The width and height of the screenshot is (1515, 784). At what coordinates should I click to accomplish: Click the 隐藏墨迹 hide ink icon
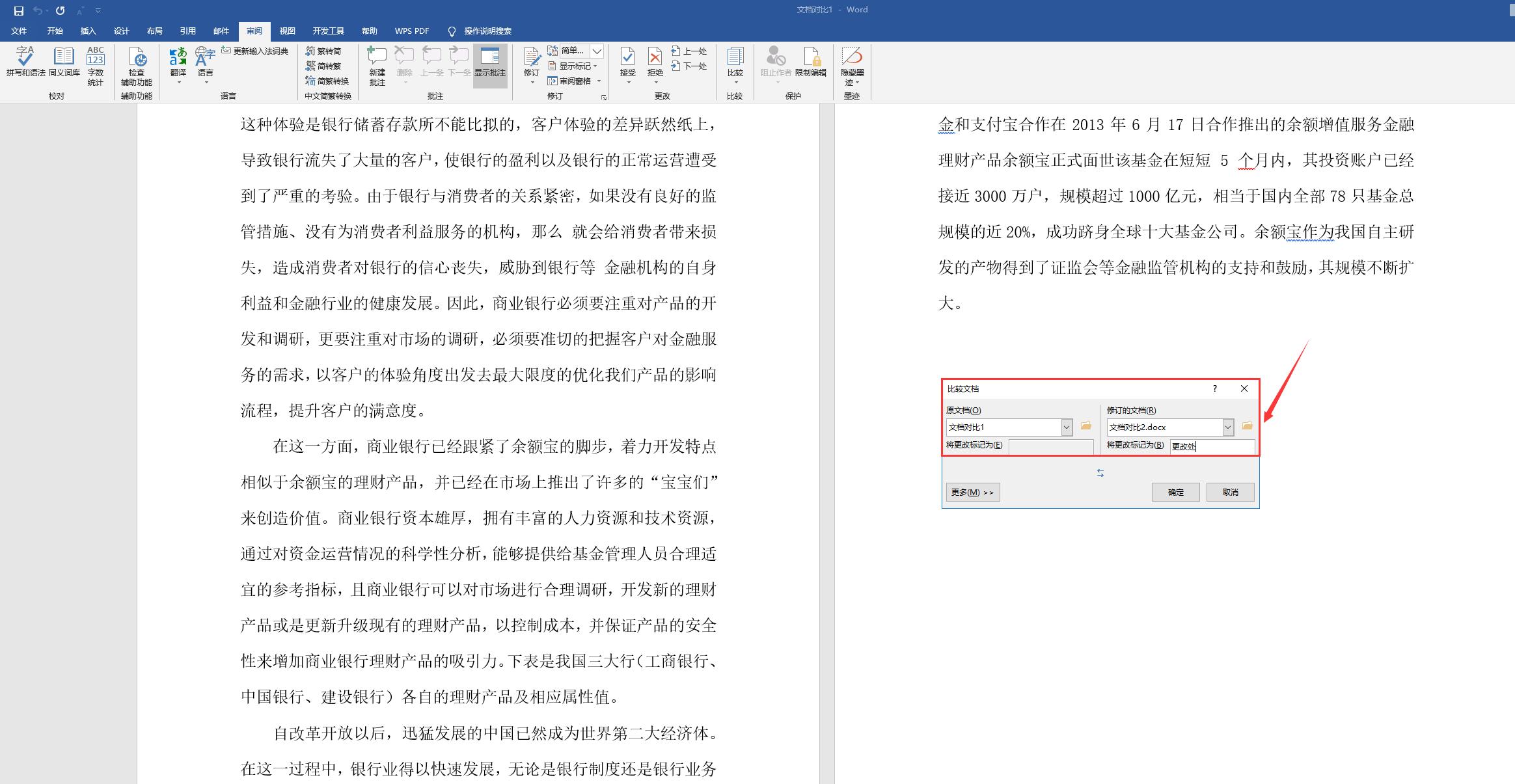pyautogui.click(x=852, y=65)
